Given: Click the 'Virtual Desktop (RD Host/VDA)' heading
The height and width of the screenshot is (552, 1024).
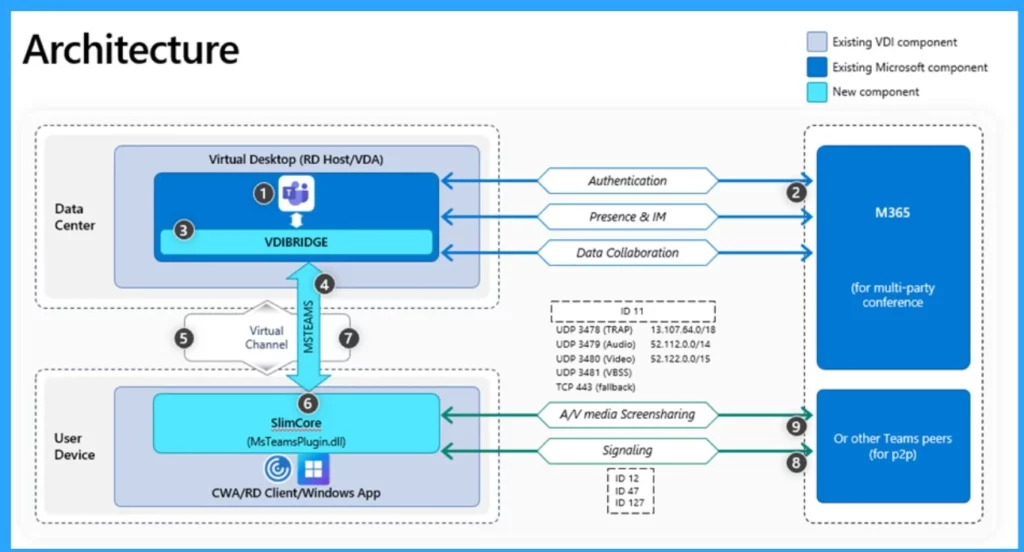Looking at the screenshot, I should tap(296, 159).
